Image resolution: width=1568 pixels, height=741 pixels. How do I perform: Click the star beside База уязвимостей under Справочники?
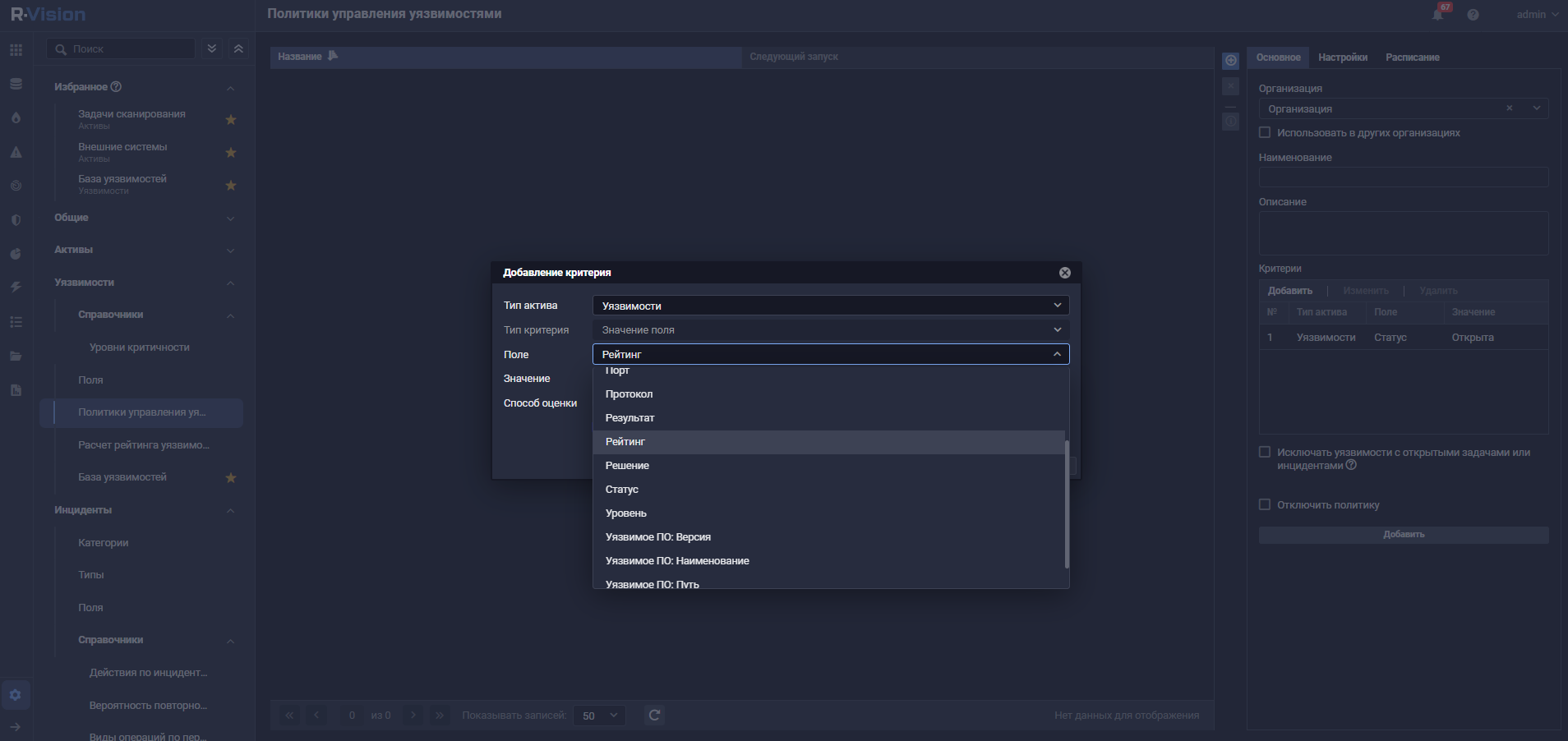click(x=231, y=478)
